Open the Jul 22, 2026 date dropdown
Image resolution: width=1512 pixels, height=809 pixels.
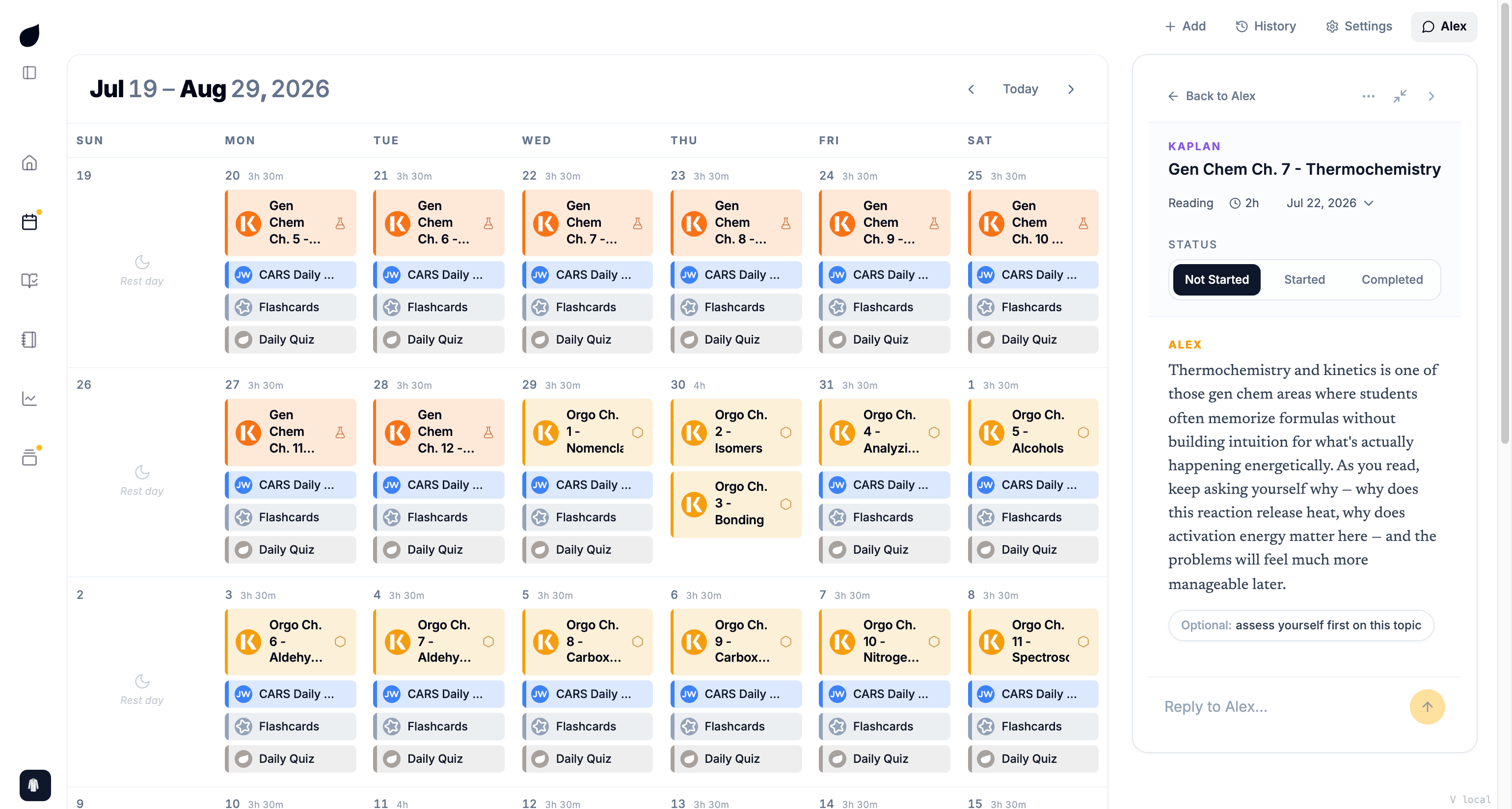(1329, 204)
